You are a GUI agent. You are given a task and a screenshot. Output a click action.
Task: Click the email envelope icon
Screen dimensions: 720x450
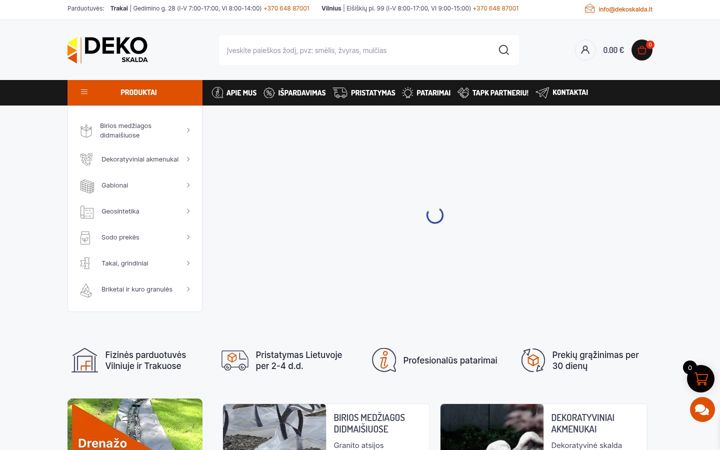(x=590, y=9)
